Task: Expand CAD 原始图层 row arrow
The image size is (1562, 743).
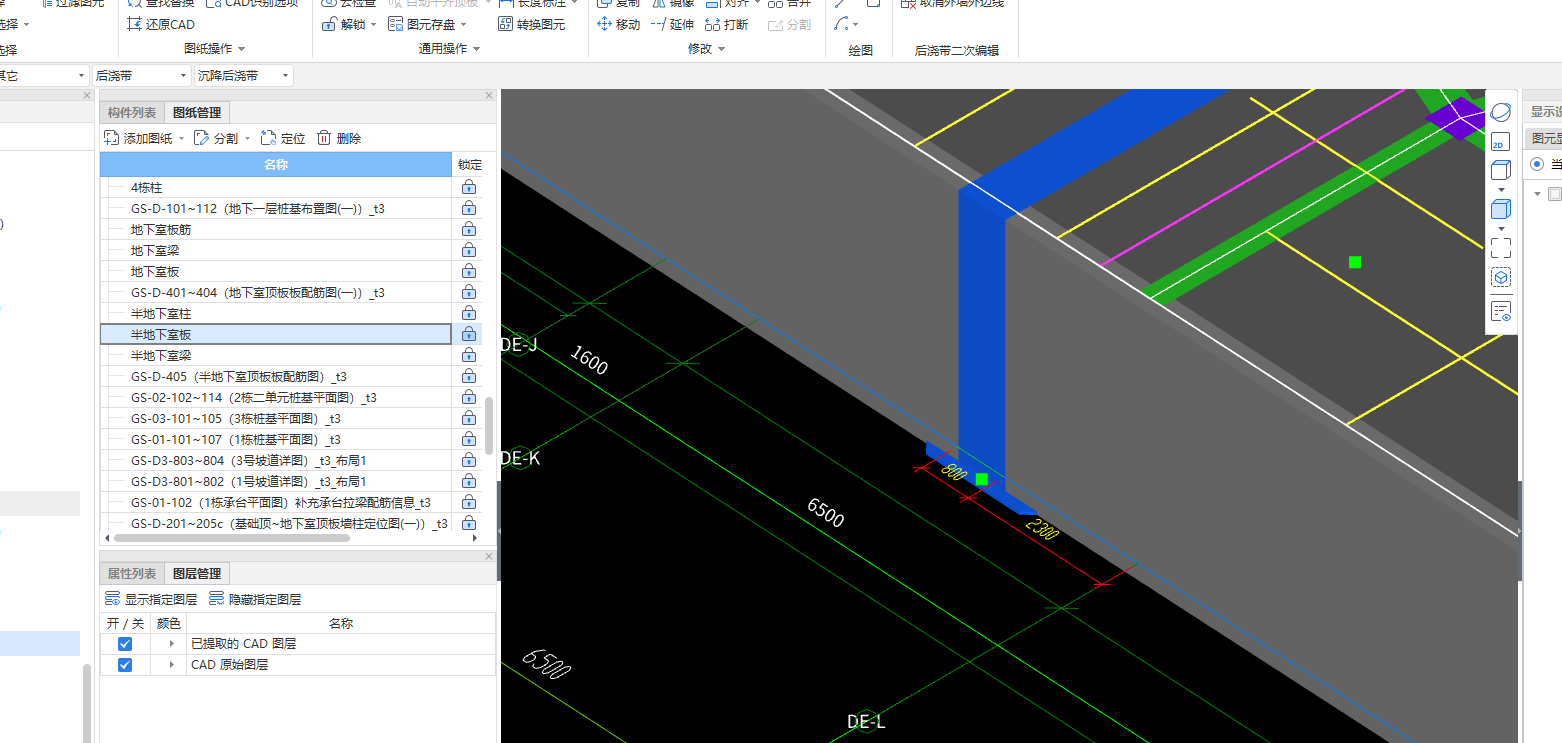Action: coord(171,665)
